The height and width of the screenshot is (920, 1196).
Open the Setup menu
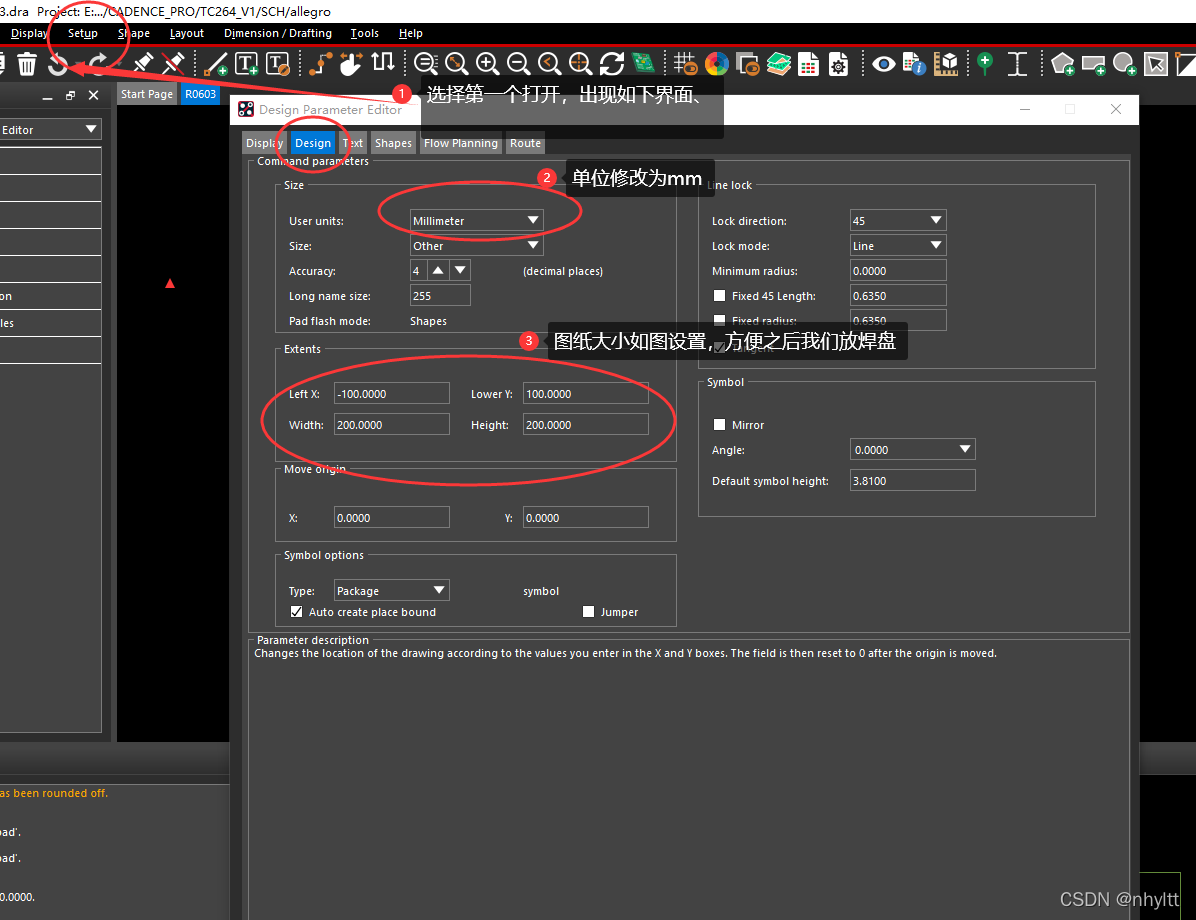(83, 33)
